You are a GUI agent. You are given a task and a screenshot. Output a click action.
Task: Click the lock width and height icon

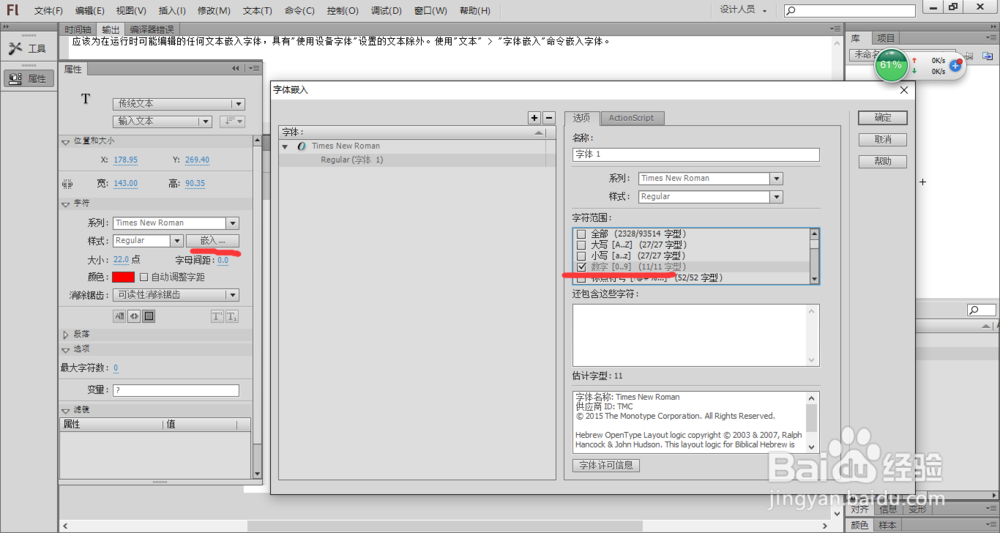pyautogui.click(x=68, y=184)
